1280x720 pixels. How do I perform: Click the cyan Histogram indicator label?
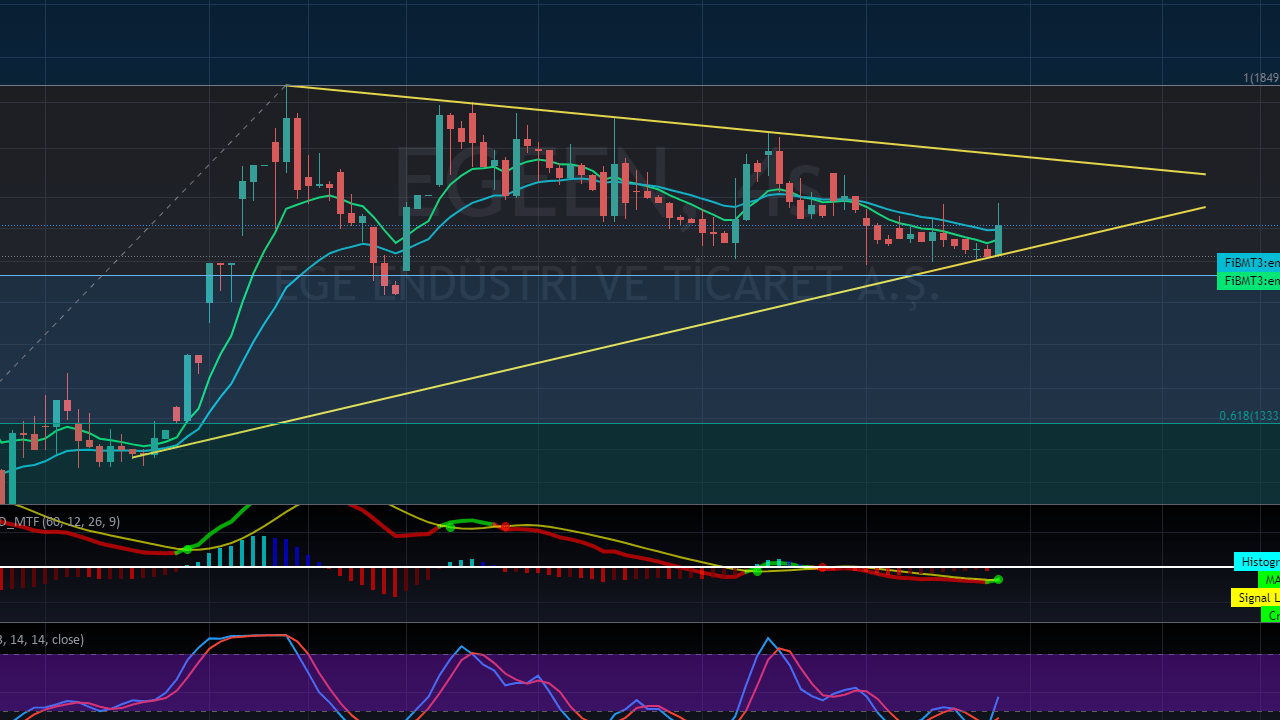1257,562
